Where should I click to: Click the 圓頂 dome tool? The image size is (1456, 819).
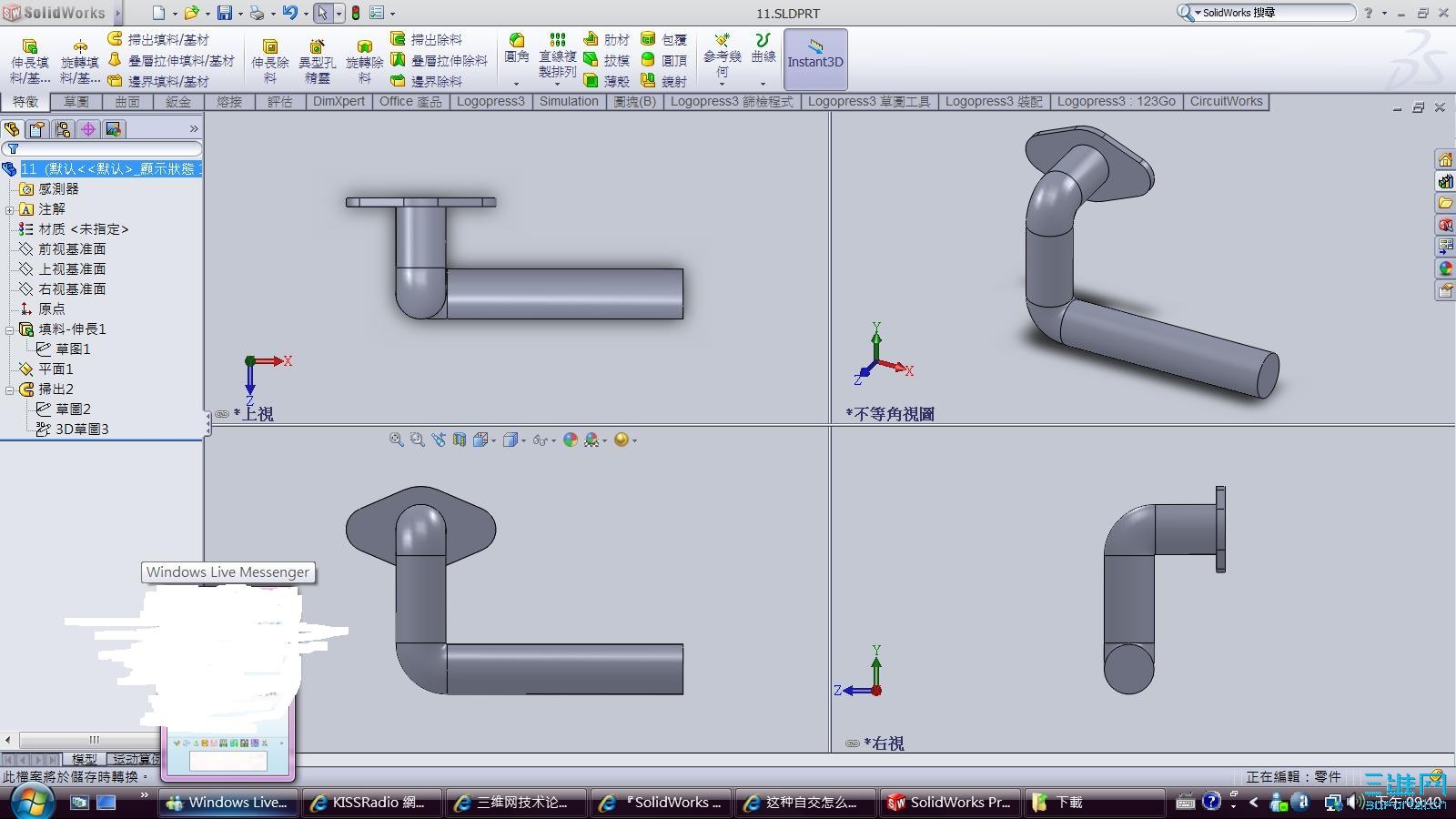[x=664, y=60]
